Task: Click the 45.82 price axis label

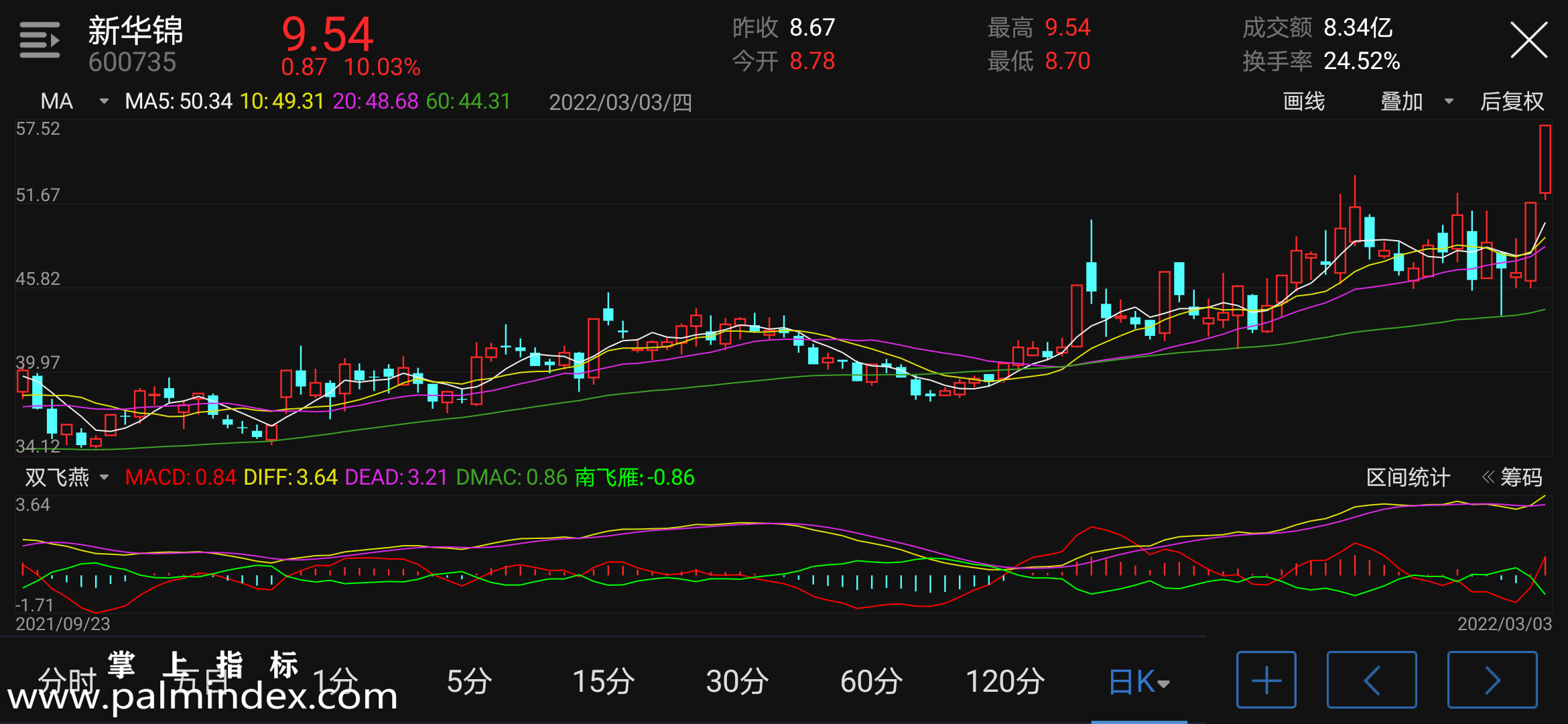Action: pyautogui.click(x=38, y=278)
